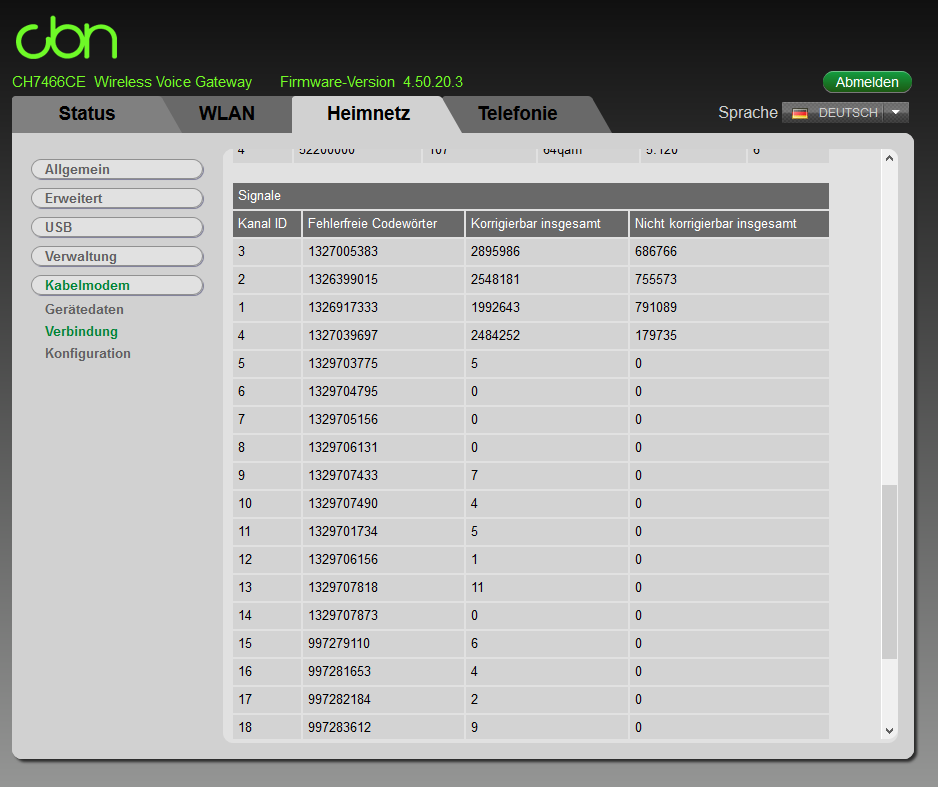Select codeword value 1329703775

pos(343,364)
